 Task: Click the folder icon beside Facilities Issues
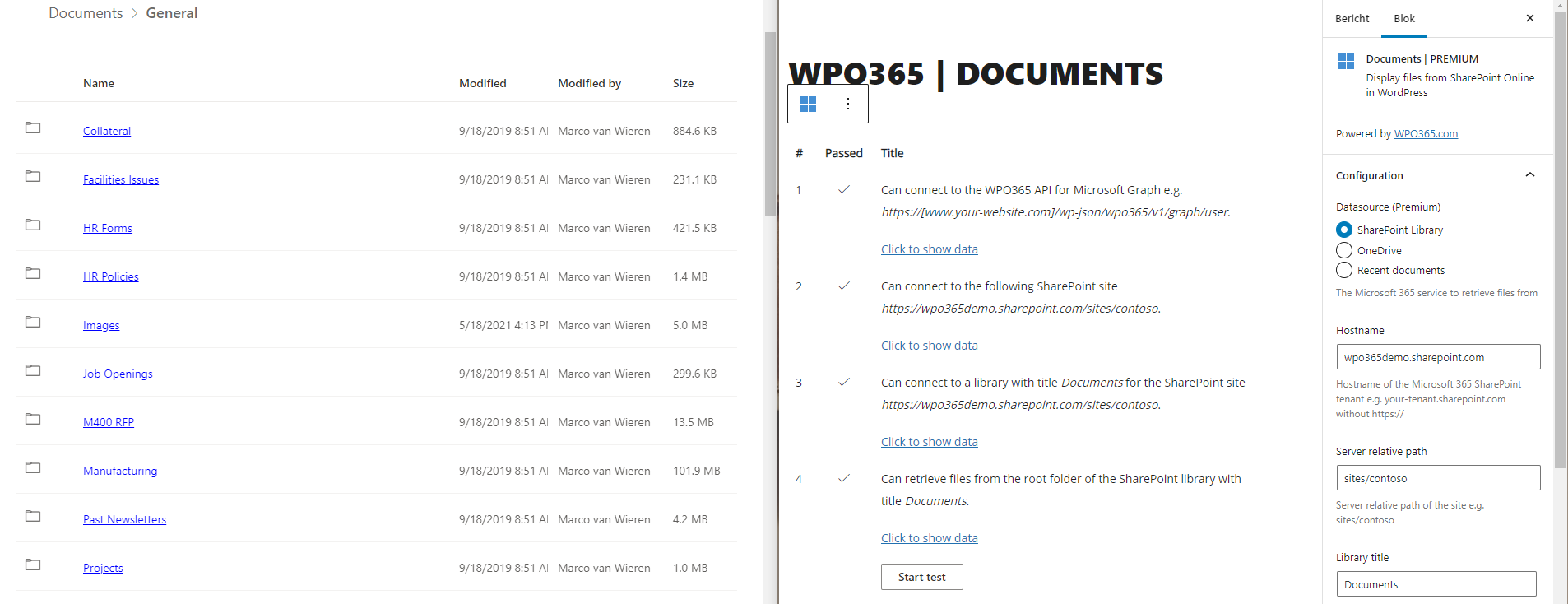coord(33,176)
